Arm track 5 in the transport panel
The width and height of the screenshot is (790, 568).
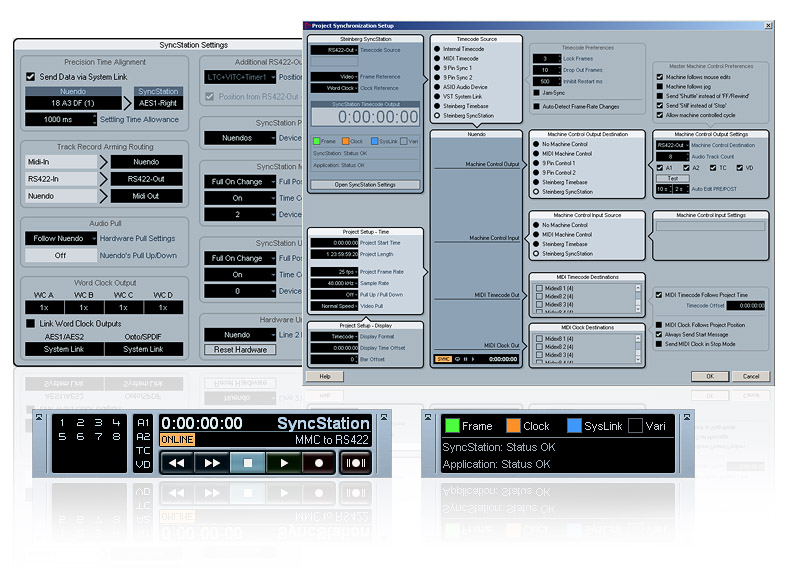(62, 436)
